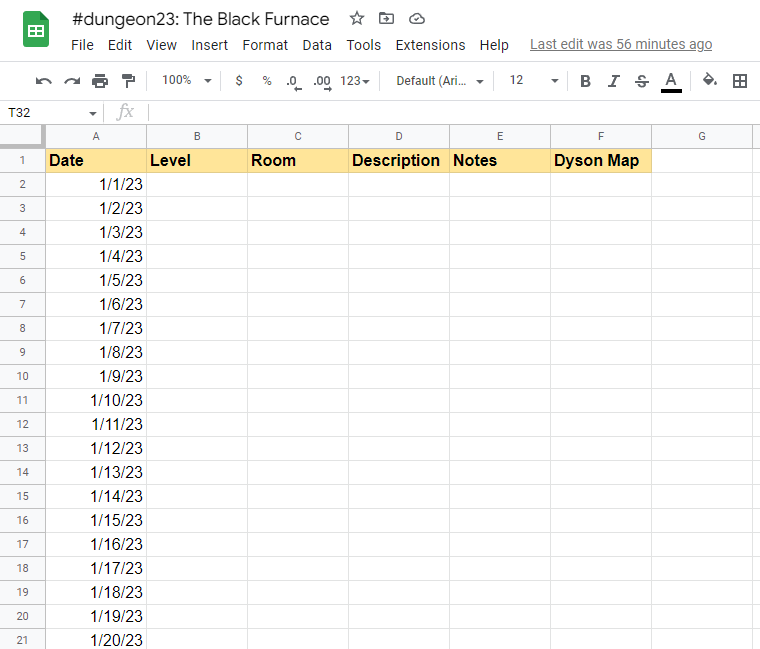The width and height of the screenshot is (760, 649).
Task: Open the font family dropdown
Action: coord(440,81)
